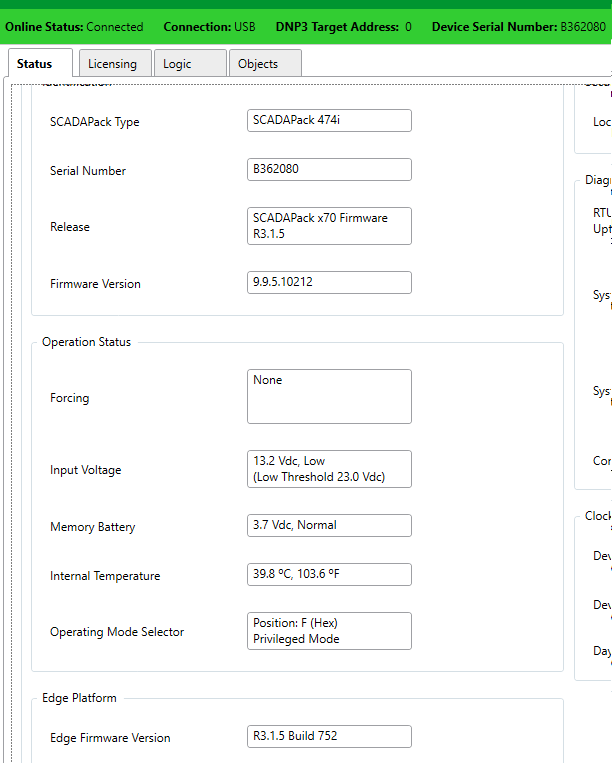Open the Logic tab
This screenshot has height=763, width=612.
(190, 63)
